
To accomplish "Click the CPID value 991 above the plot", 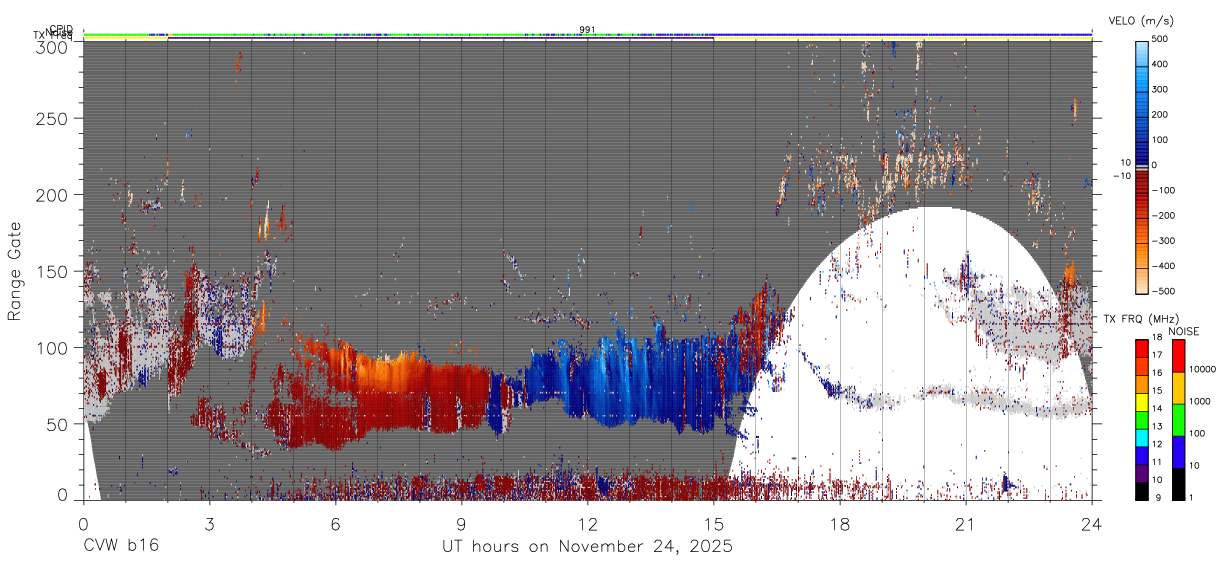I will pos(588,29).
